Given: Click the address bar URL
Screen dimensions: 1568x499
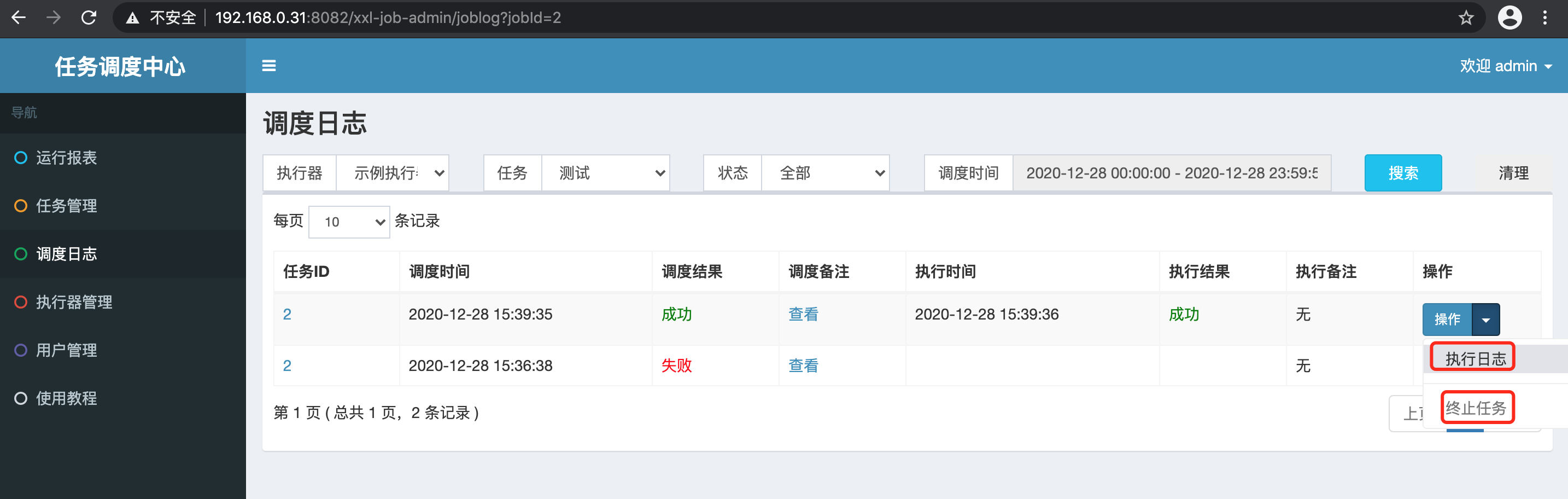Looking at the screenshot, I should tap(388, 18).
